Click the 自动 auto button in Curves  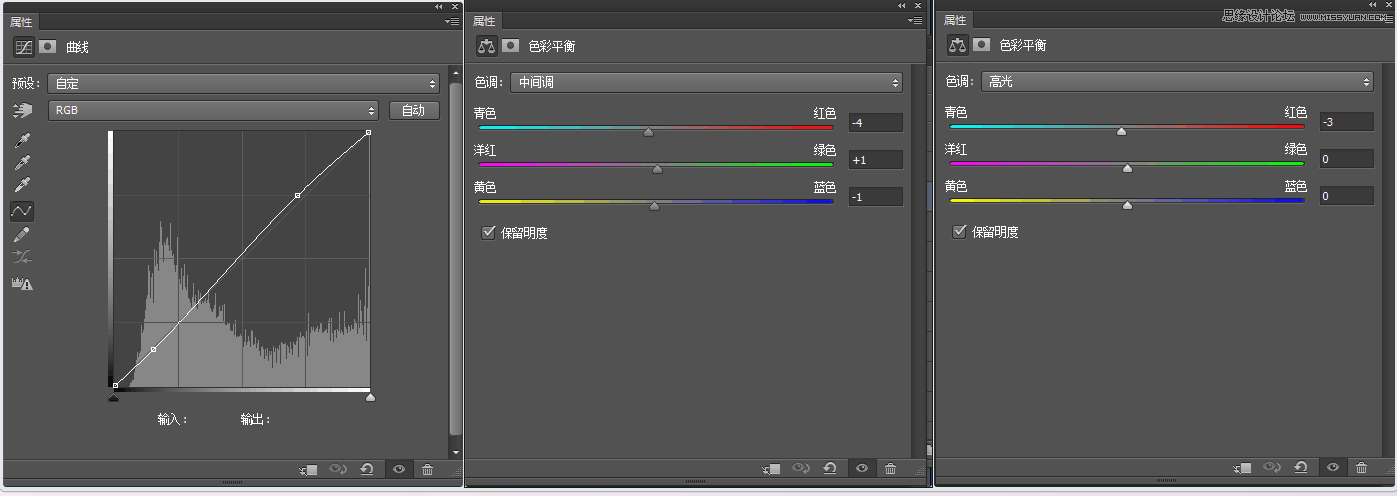tap(414, 110)
